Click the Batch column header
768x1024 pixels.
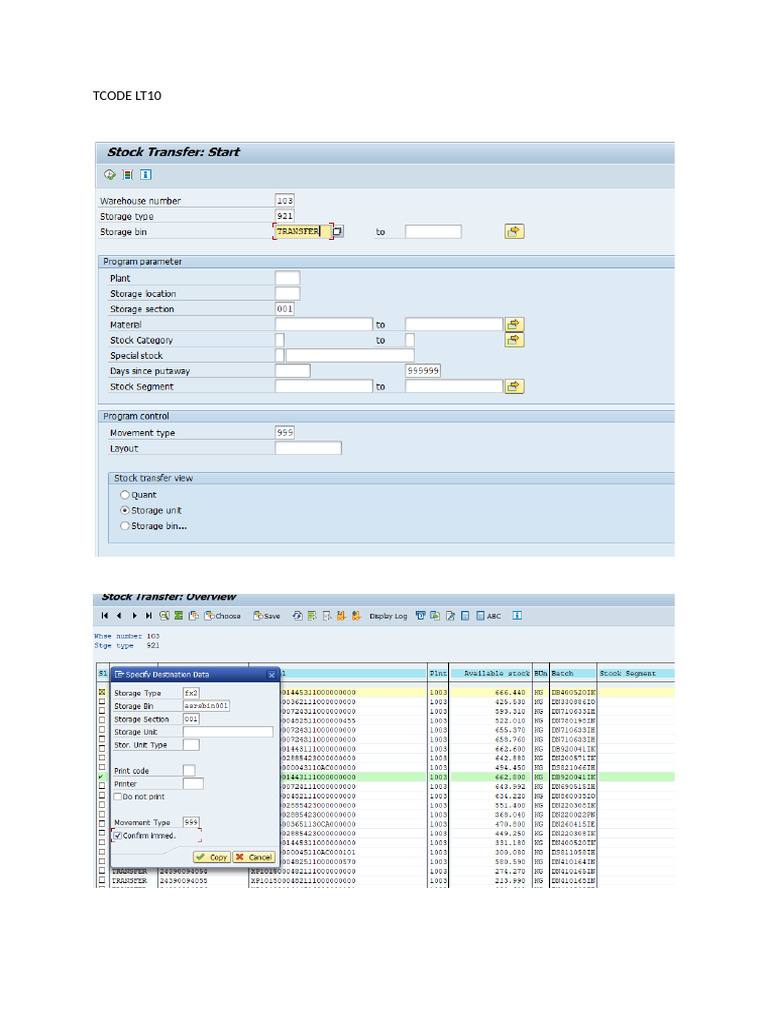tap(573, 673)
